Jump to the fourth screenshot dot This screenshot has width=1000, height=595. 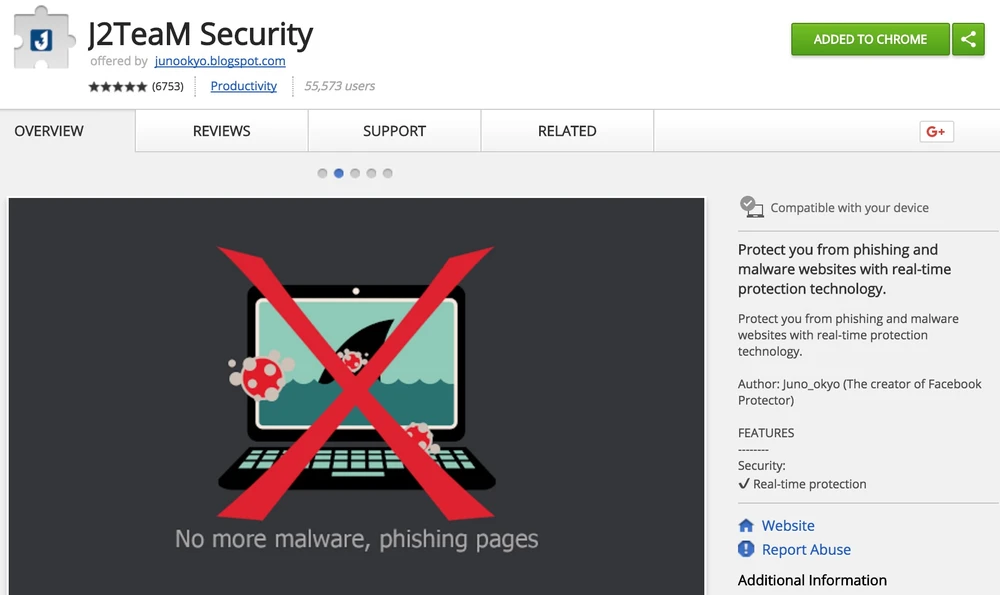371,173
